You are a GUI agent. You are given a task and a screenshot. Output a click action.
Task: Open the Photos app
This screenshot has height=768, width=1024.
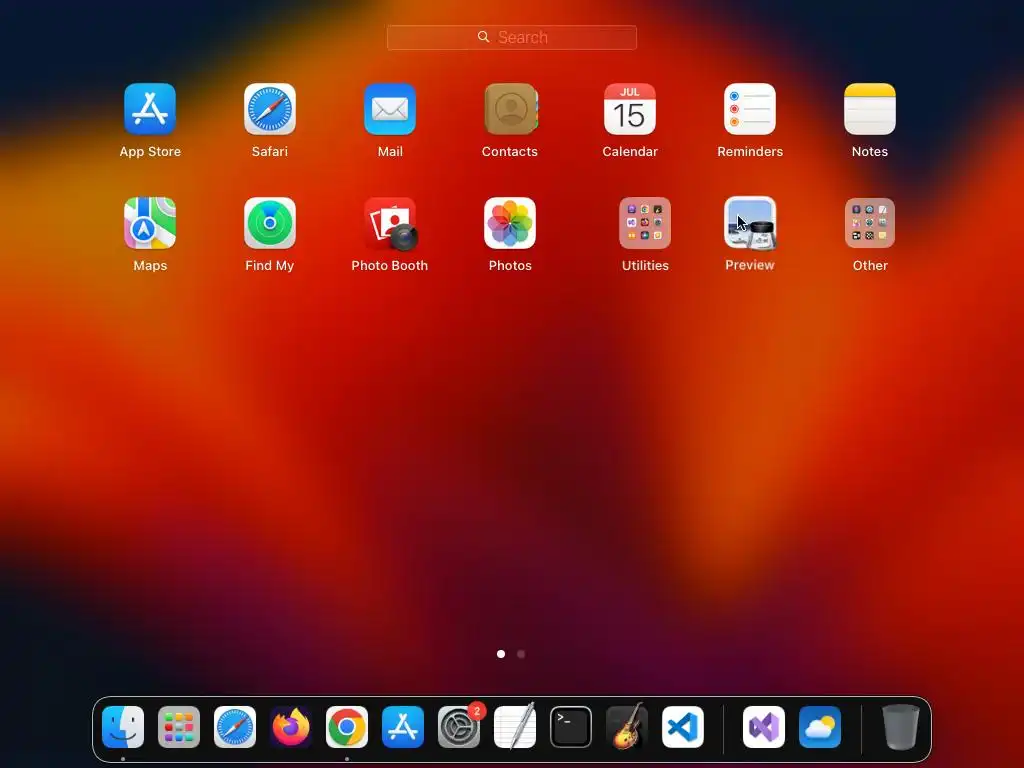(x=510, y=223)
